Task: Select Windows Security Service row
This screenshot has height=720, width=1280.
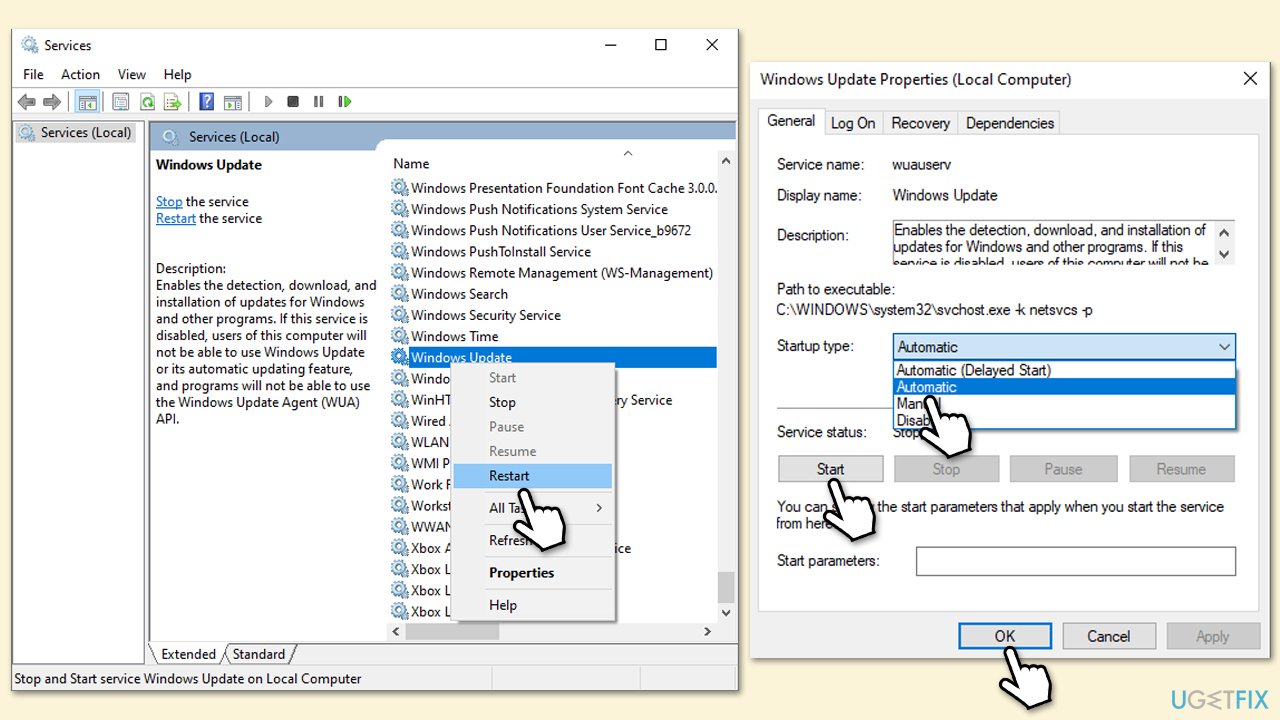Action: point(553,315)
